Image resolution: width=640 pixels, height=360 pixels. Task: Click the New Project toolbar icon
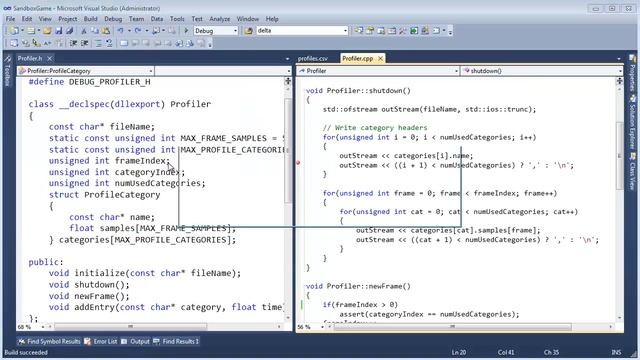(x=14, y=31)
